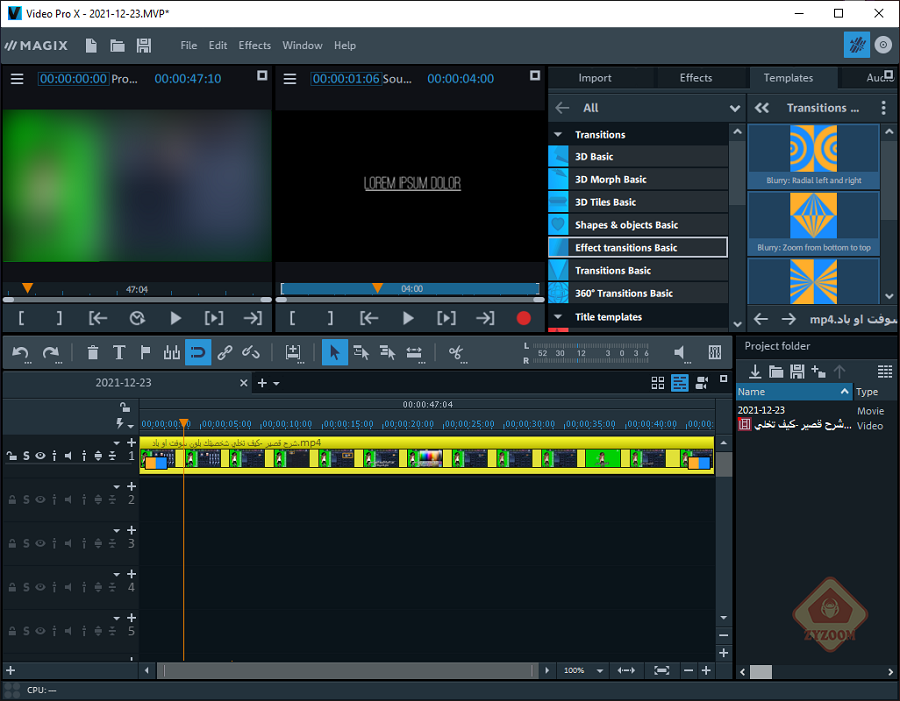This screenshot has height=701, width=900.
Task: Open the dropdown next to add-tab plus
Action: click(x=277, y=383)
